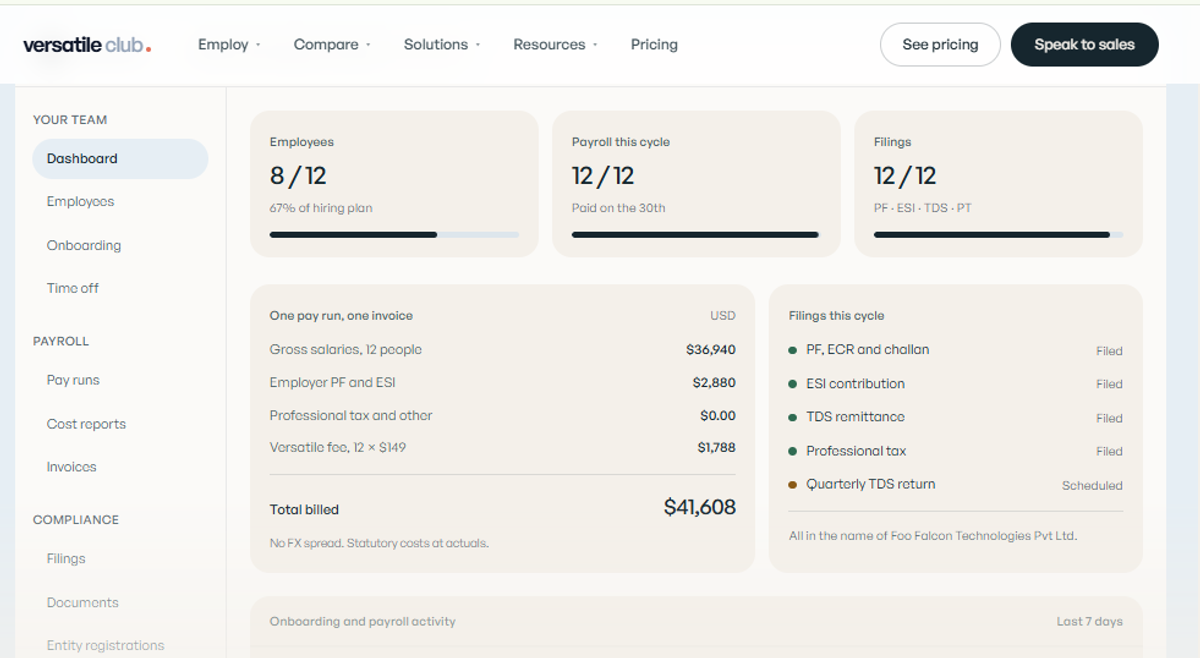Click 'One pay run, one invoice' heading
This screenshot has height=658, width=1200.
click(x=341, y=316)
